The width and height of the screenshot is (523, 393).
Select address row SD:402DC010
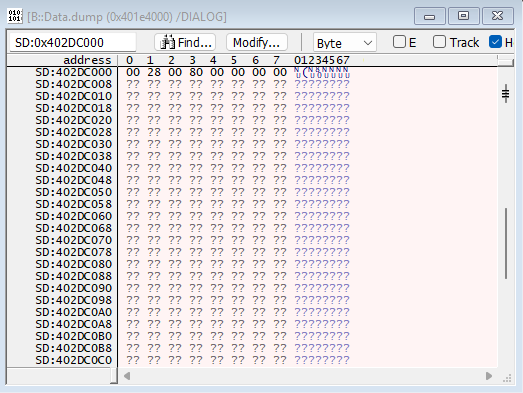click(74, 96)
